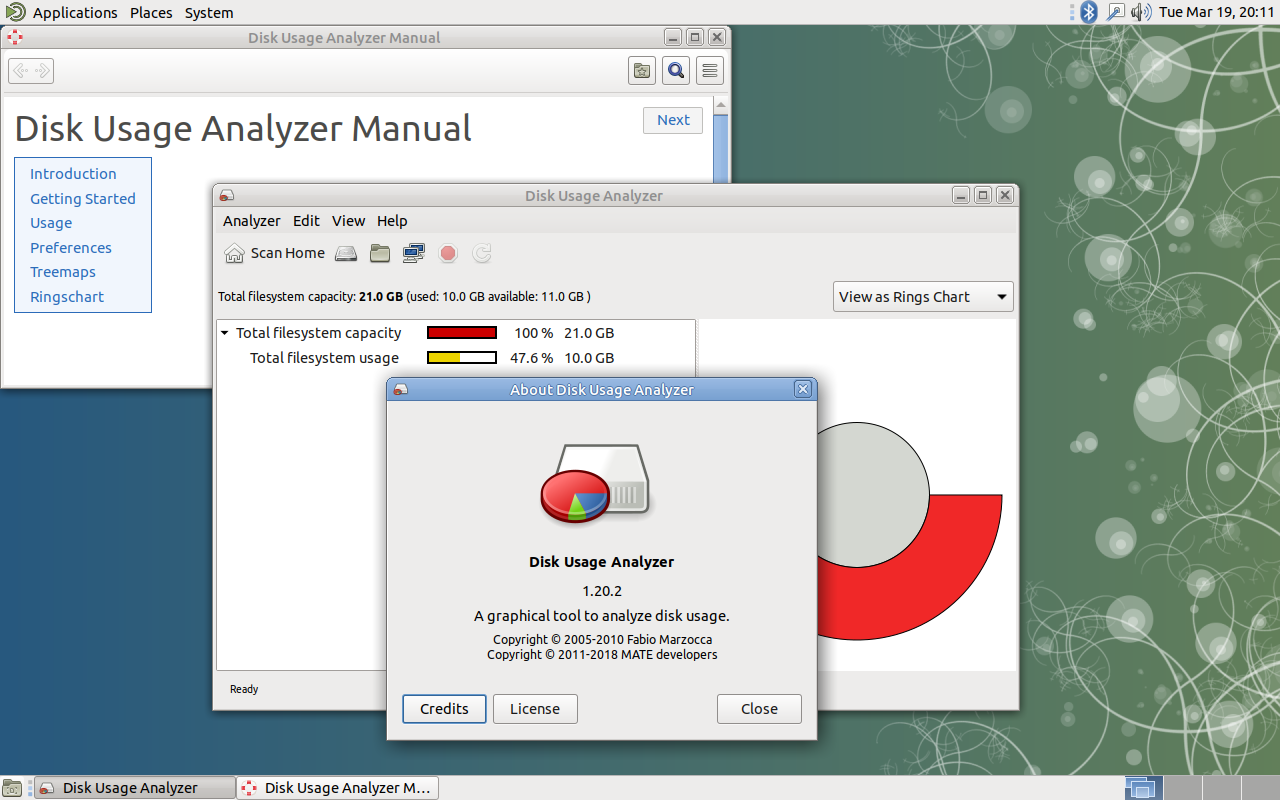Click the Bluetooth icon in the system tray
Image resolution: width=1280 pixels, height=800 pixels.
(1089, 12)
